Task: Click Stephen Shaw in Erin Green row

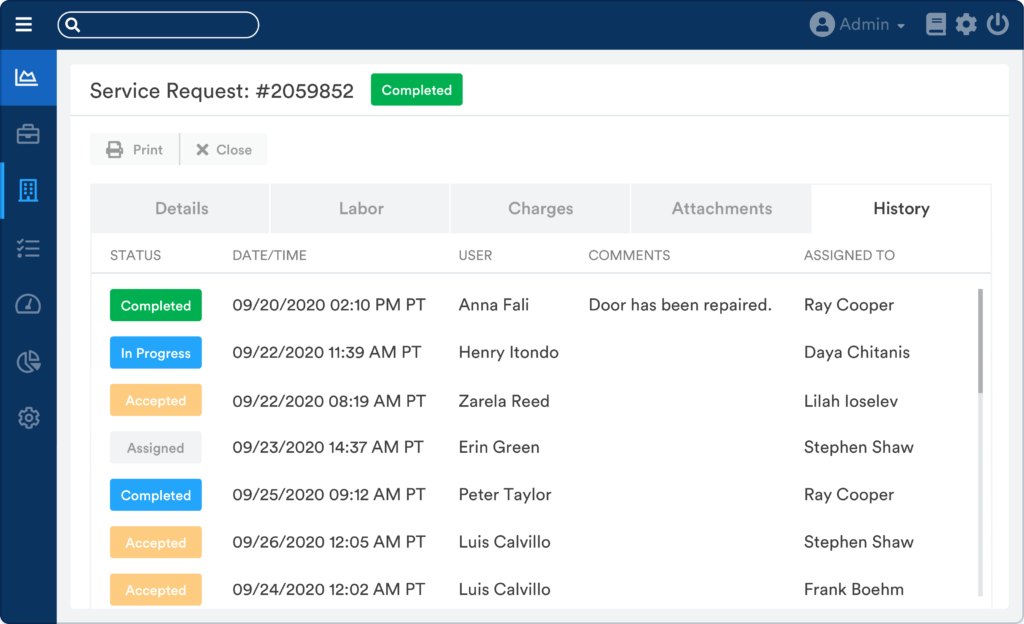Action: [x=858, y=447]
